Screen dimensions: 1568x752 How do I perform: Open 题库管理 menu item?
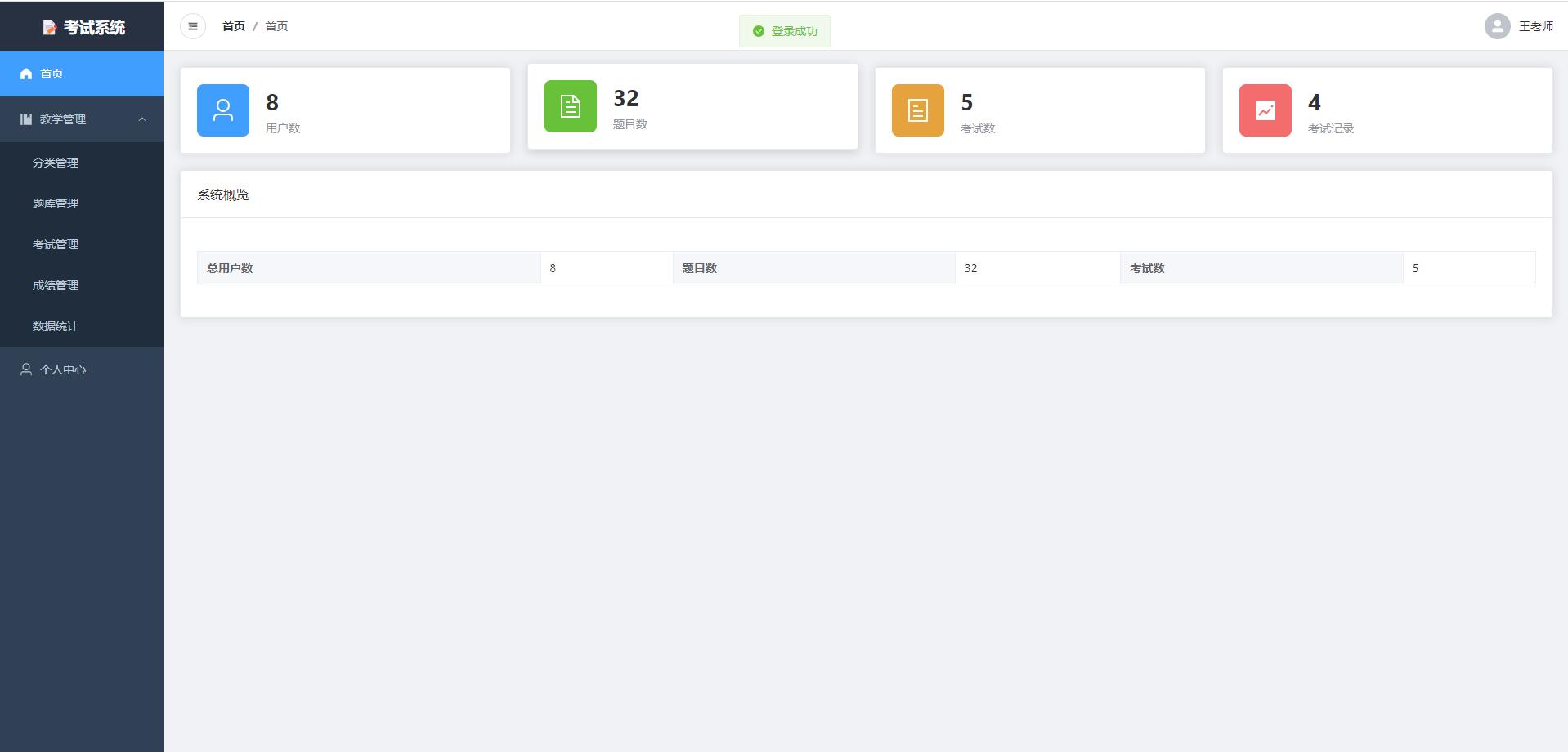tap(56, 204)
